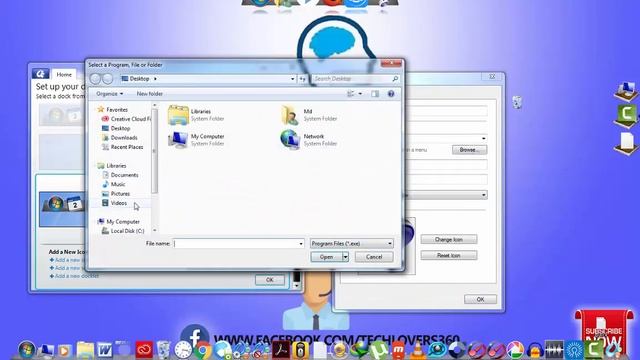Click the New folder button
This screenshot has height=360, width=640.
click(x=149, y=94)
